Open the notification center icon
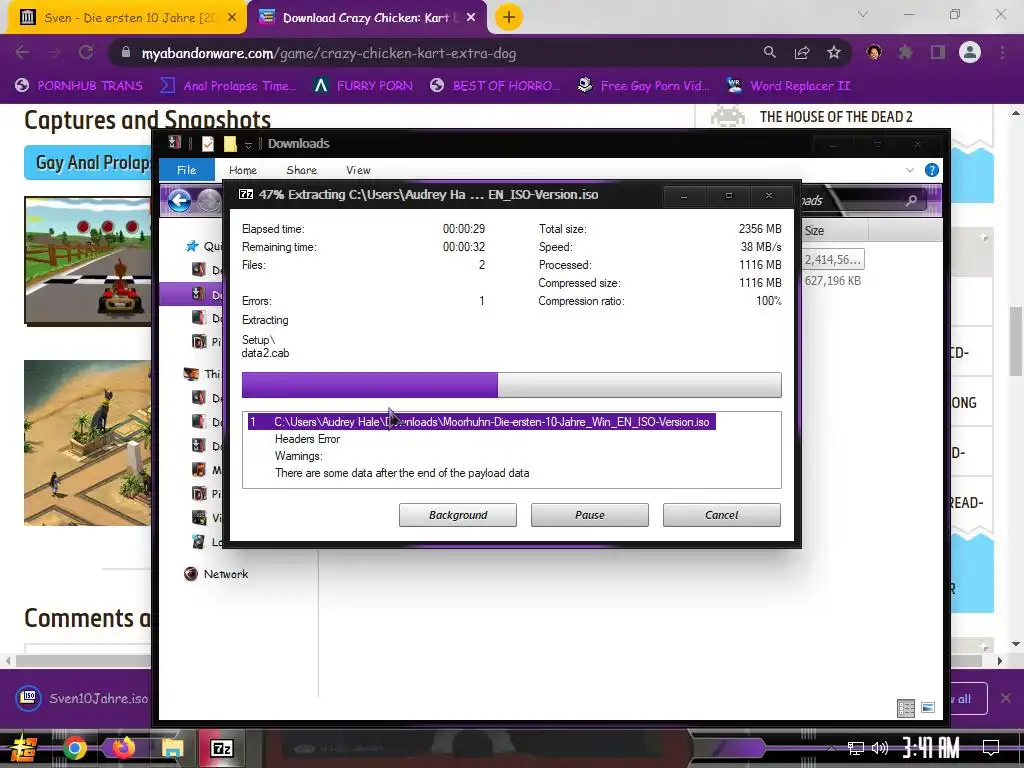The height and width of the screenshot is (768, 1024). click(x=991, y=747)
